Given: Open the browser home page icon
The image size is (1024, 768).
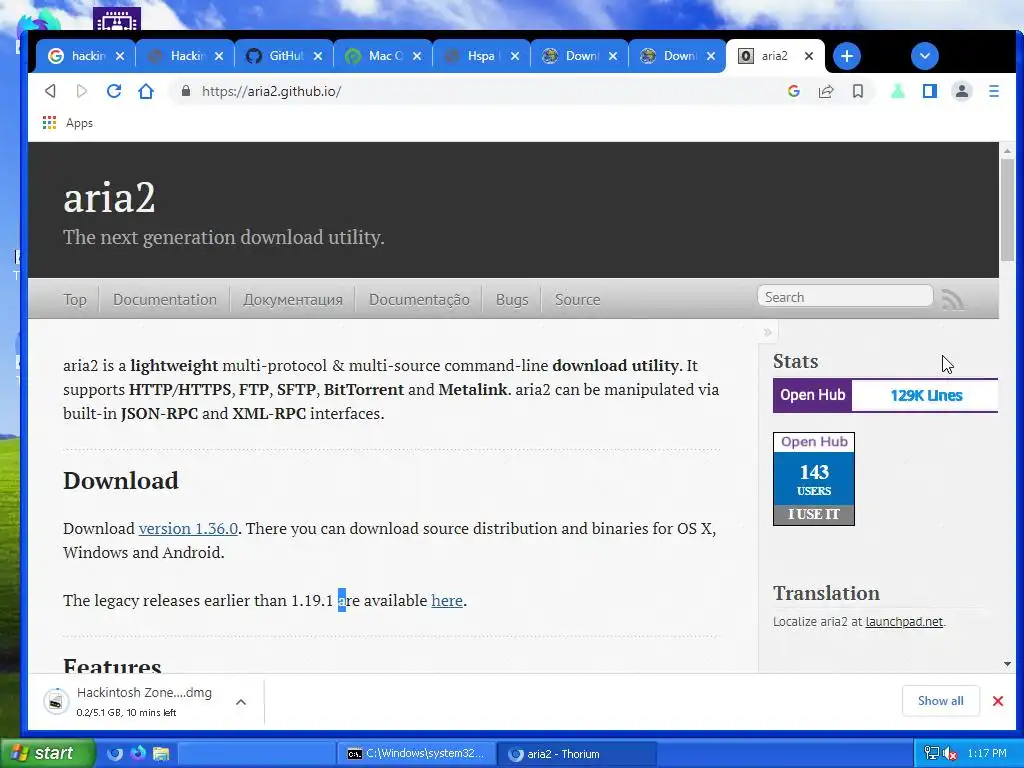Looking at the screenshot, I should [x=146, y=91].
